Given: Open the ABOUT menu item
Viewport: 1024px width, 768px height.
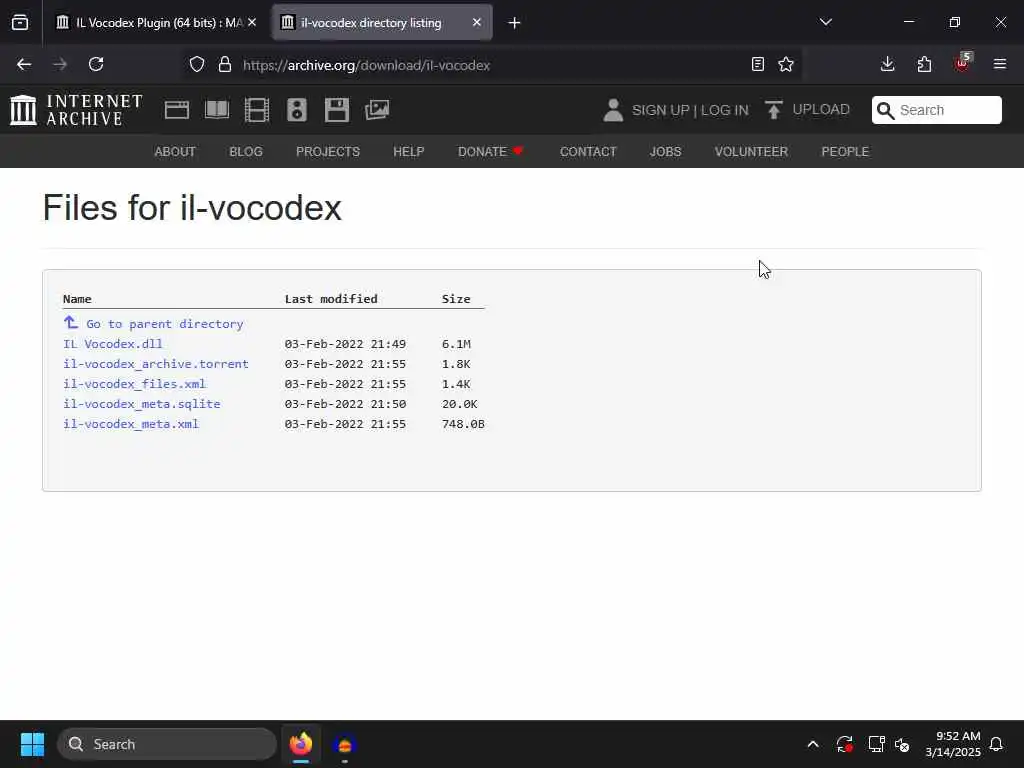Looking at the screenshot, I should (x=175, y=152).
